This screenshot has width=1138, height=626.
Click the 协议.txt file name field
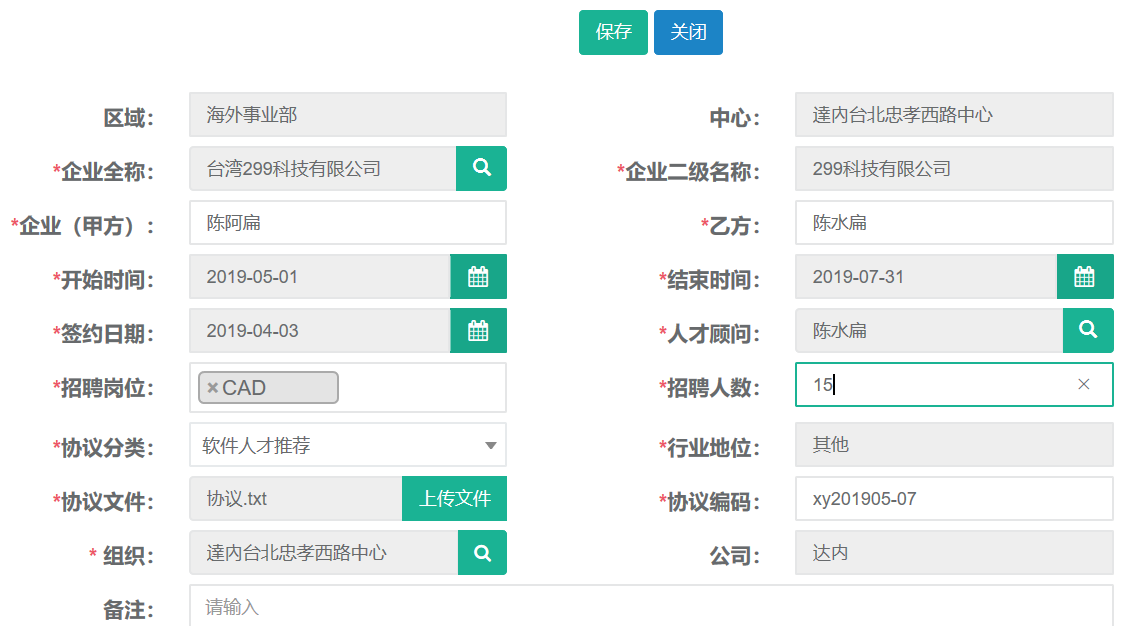(295, 498)
